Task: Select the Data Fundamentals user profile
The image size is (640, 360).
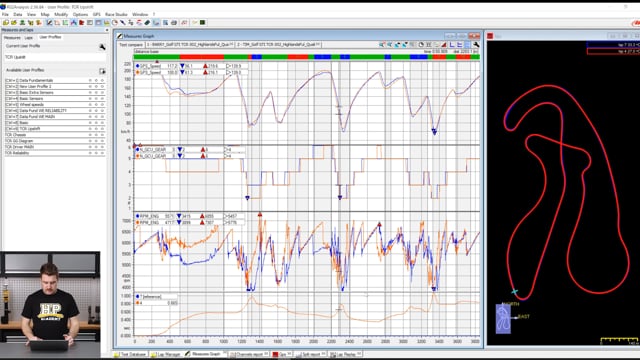Action: pos(54,80)
